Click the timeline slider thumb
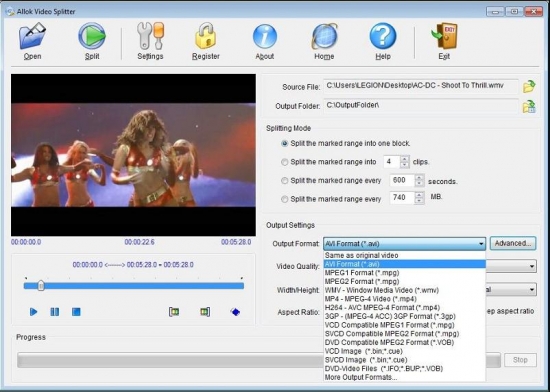 click(x=41, y=286)
